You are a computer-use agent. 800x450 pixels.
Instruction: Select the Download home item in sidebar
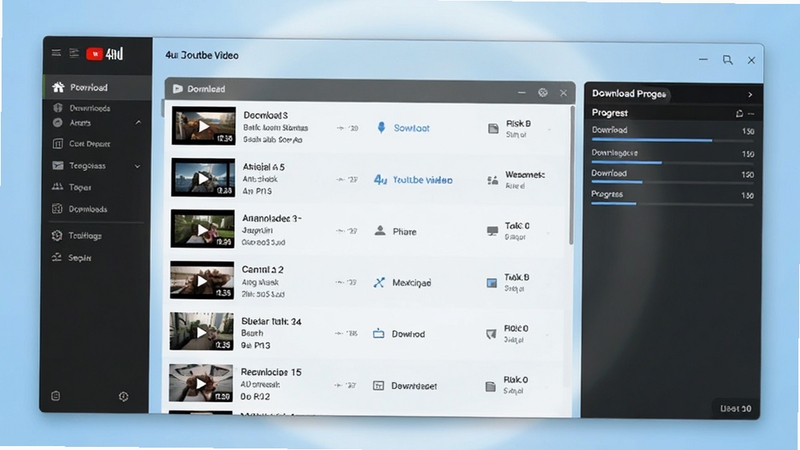tap(97, 87)
